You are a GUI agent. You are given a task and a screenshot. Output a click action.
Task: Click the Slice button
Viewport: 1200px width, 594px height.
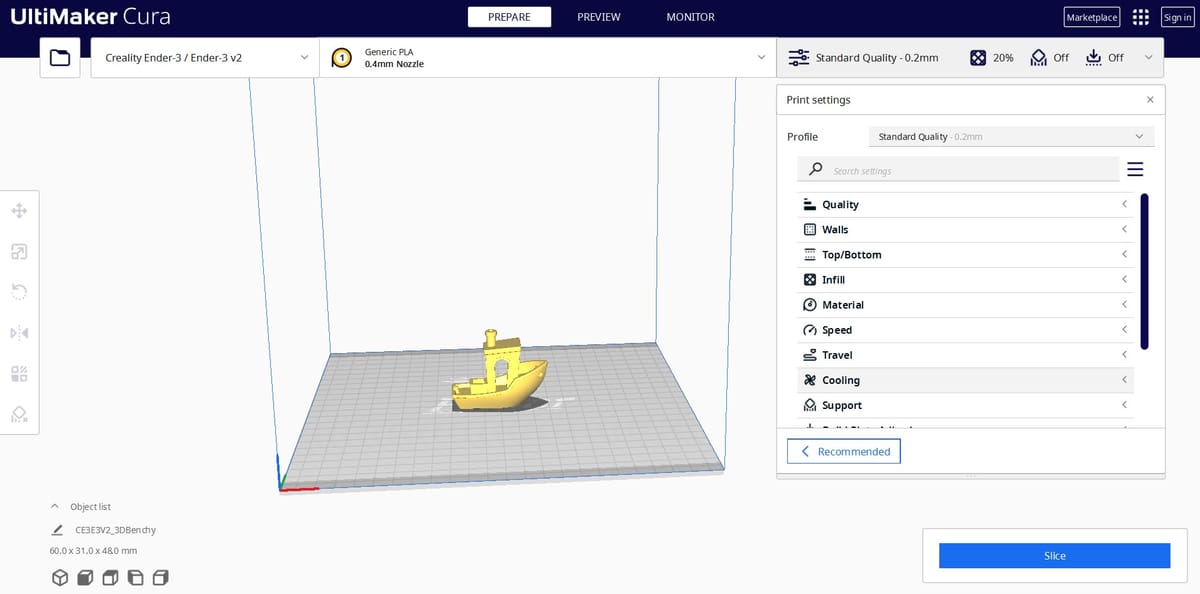tap(1054, 556)
